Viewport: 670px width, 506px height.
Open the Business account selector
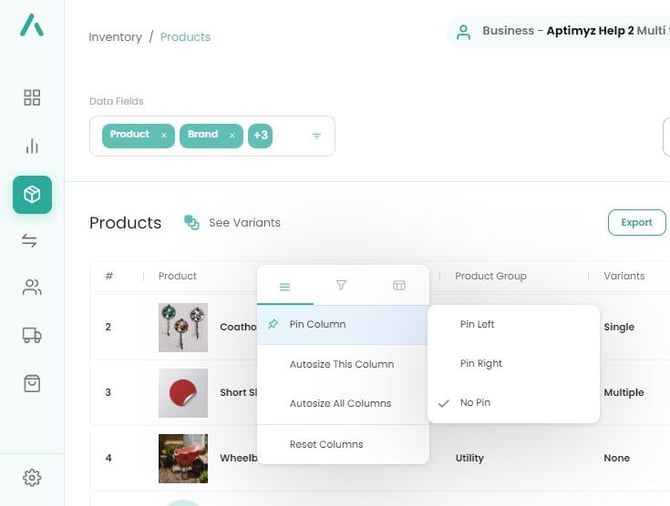tap(560, 31)
